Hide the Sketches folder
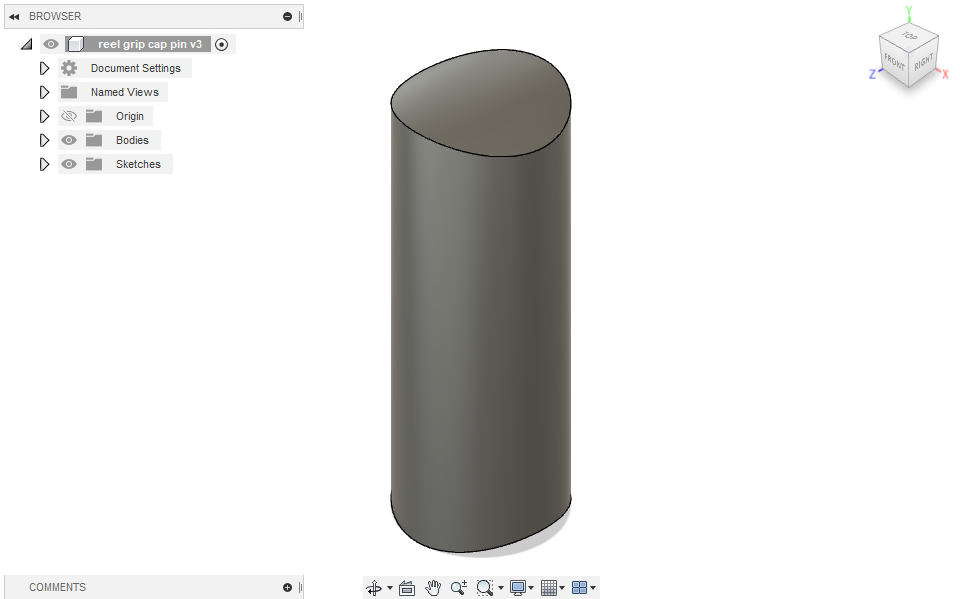The height and width of the screenshot is (599, 962). (x=68, y=164)
